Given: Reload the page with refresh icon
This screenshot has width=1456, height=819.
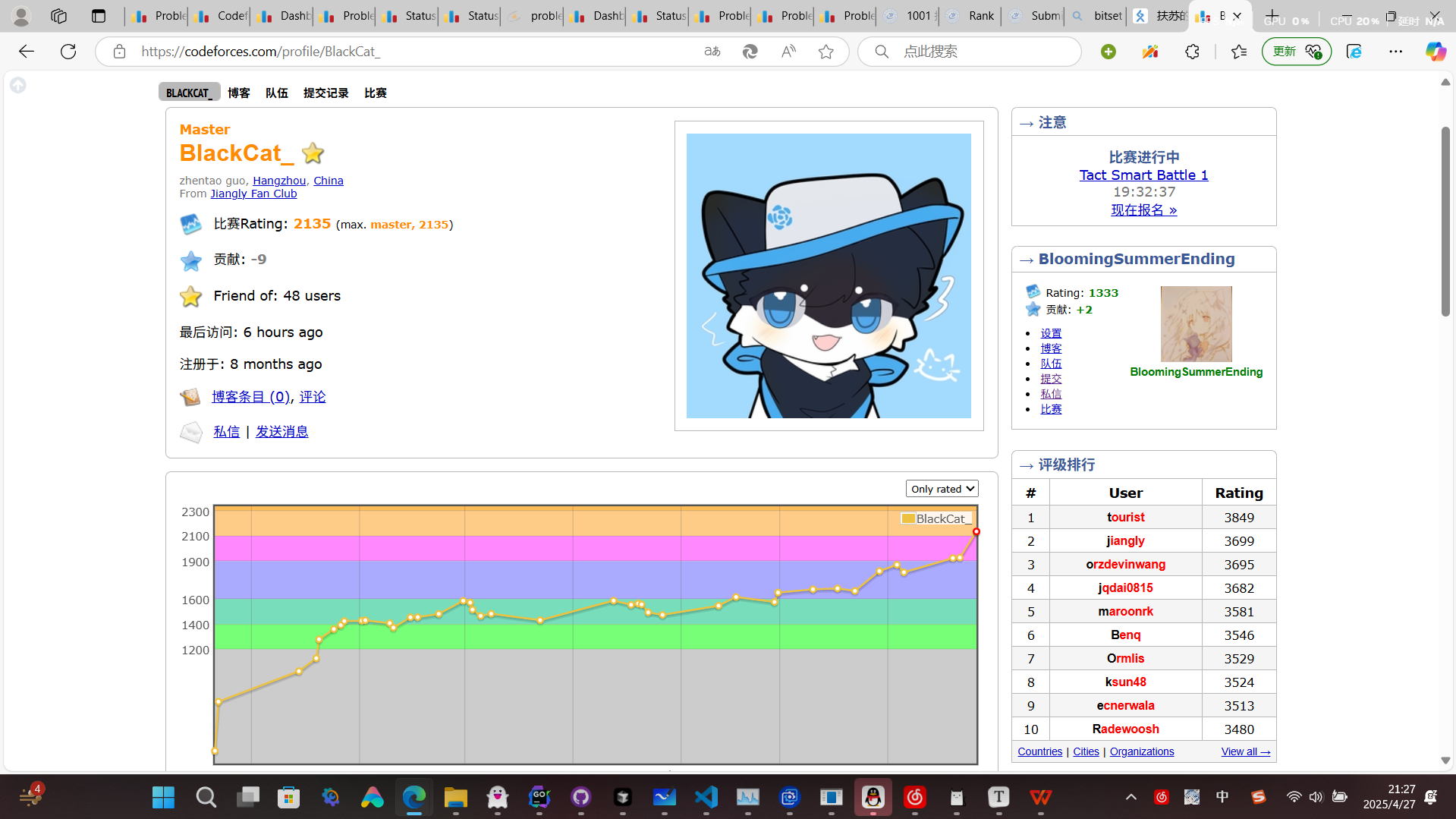Looking at the screenshot, I should click(68, 52).
